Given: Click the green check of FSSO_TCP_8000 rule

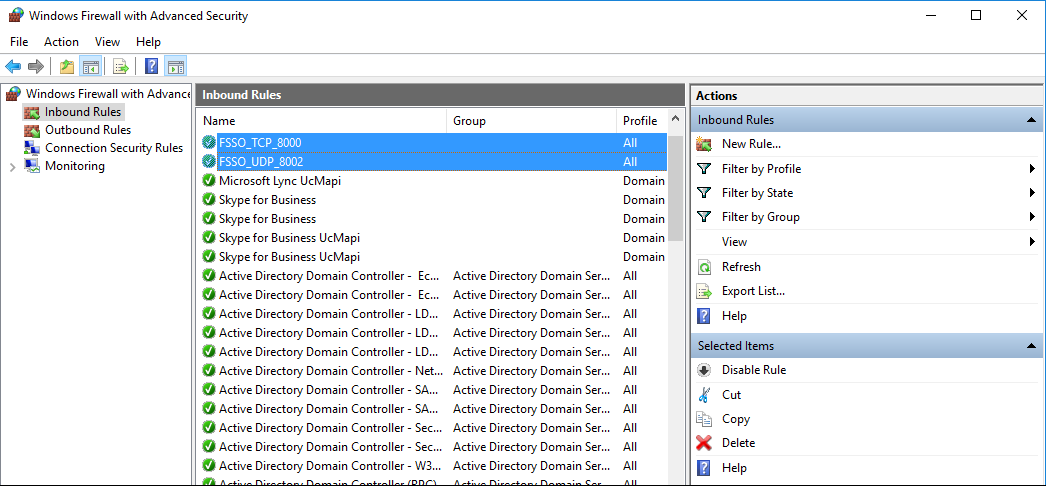Looking at the screenshot, I should pos(209,143).
